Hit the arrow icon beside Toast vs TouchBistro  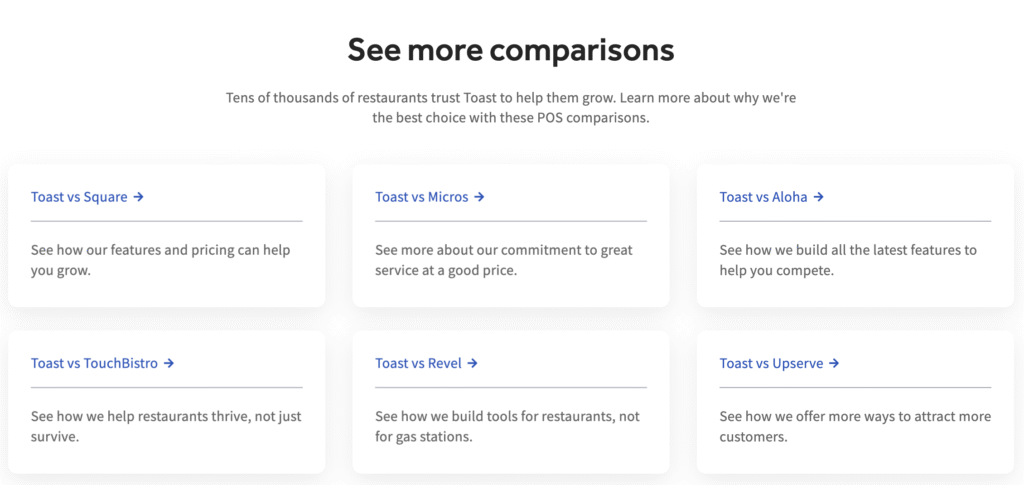[169, 363]
